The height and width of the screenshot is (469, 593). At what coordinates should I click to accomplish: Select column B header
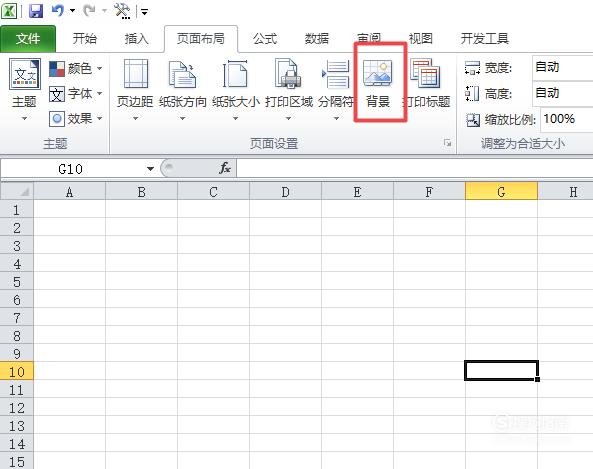(141, 192)
